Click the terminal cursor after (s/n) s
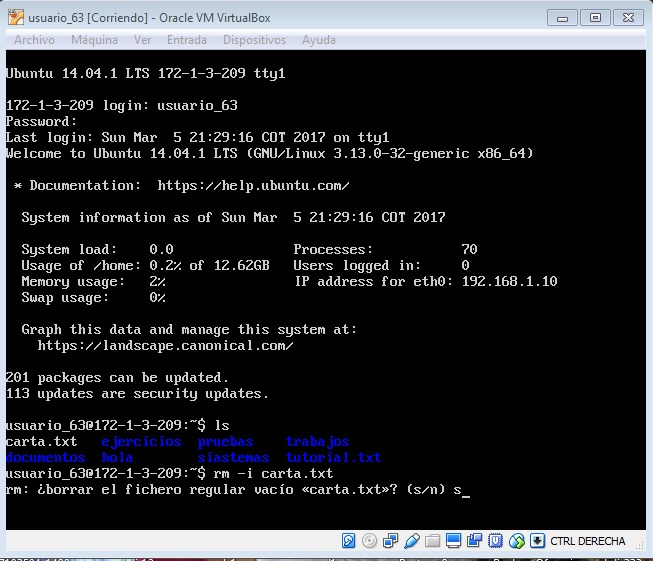 pos(466,496)
